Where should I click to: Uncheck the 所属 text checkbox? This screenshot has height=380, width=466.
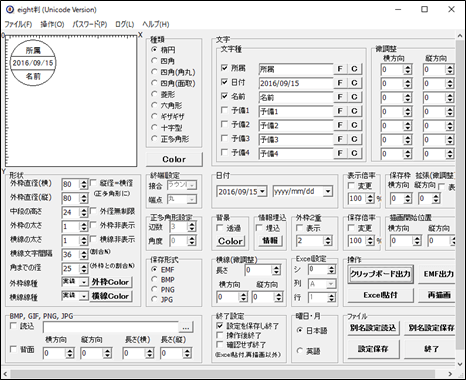[x=224, y=68]
